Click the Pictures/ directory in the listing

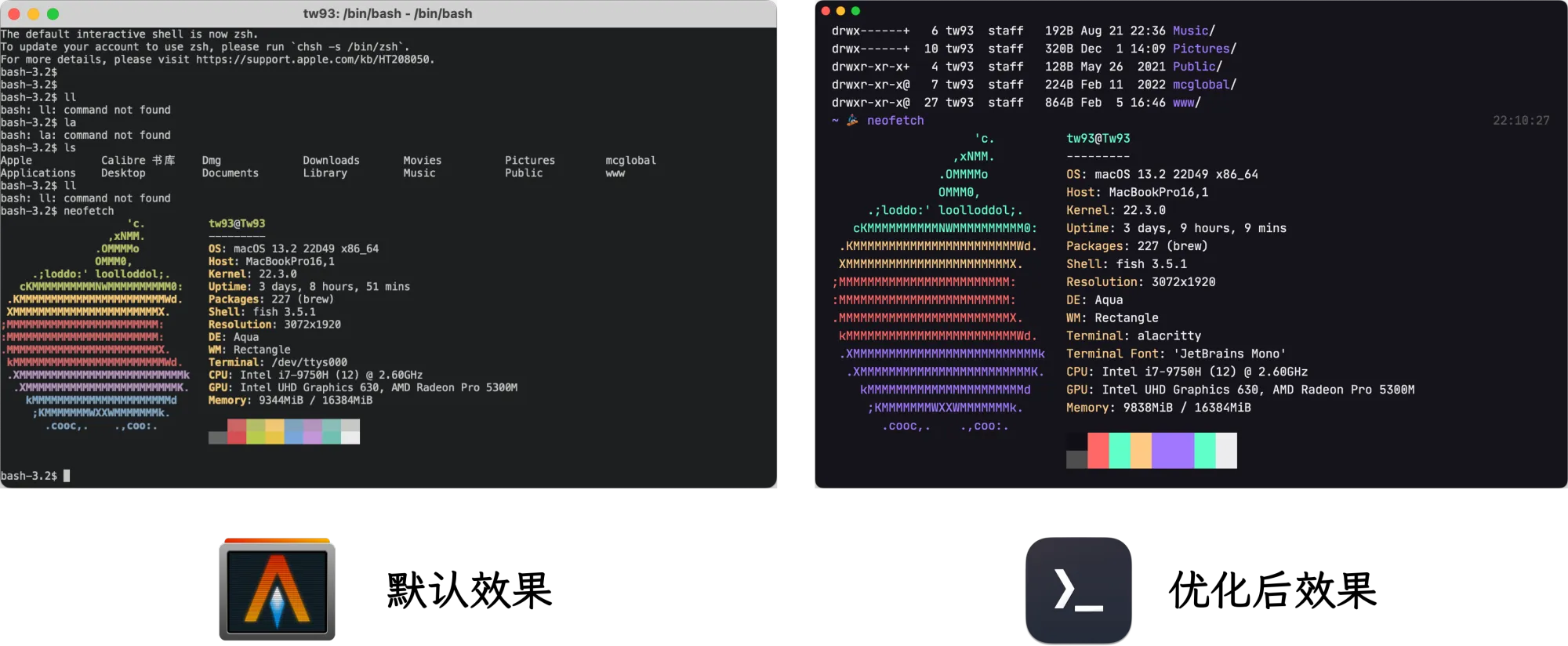[x=1204, y=49]
